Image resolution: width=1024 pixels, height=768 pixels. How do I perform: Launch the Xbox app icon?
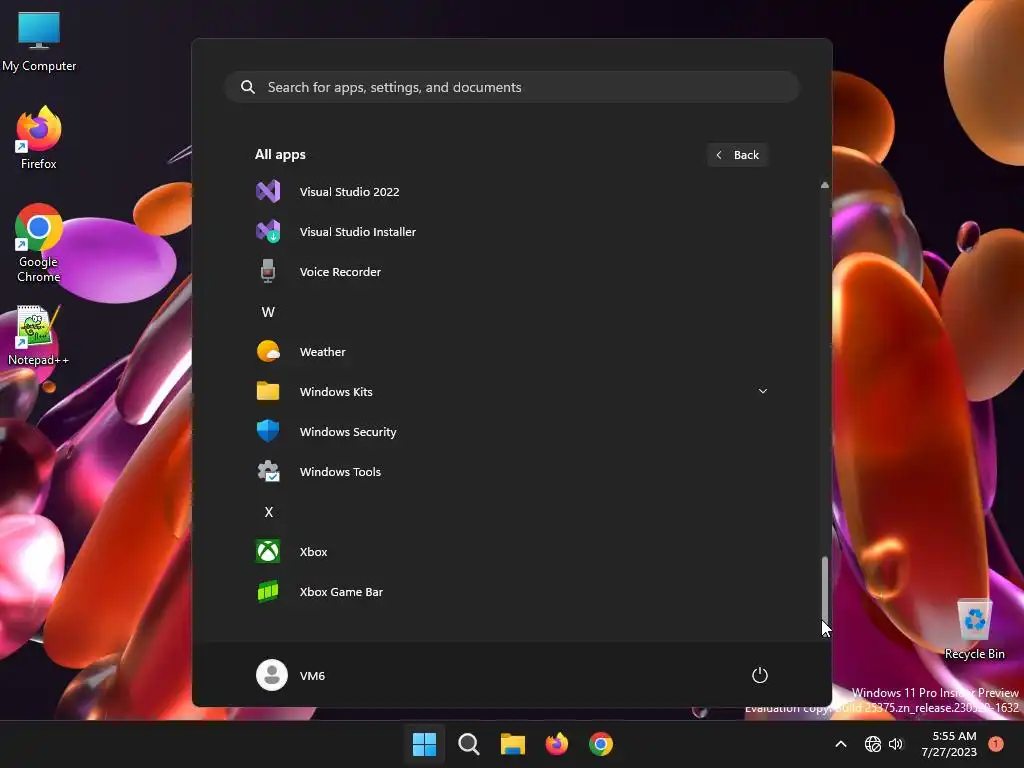268,551
